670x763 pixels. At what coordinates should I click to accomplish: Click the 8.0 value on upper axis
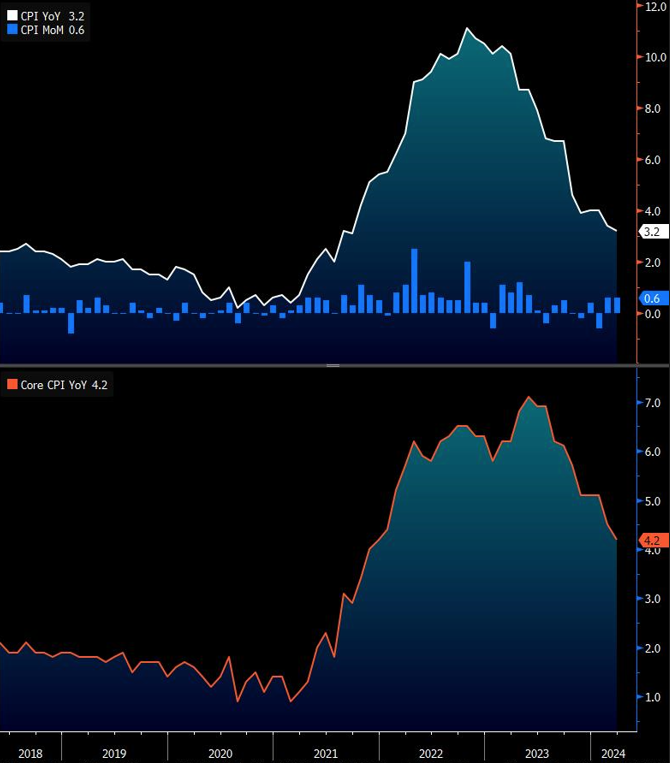pos(652,109)
